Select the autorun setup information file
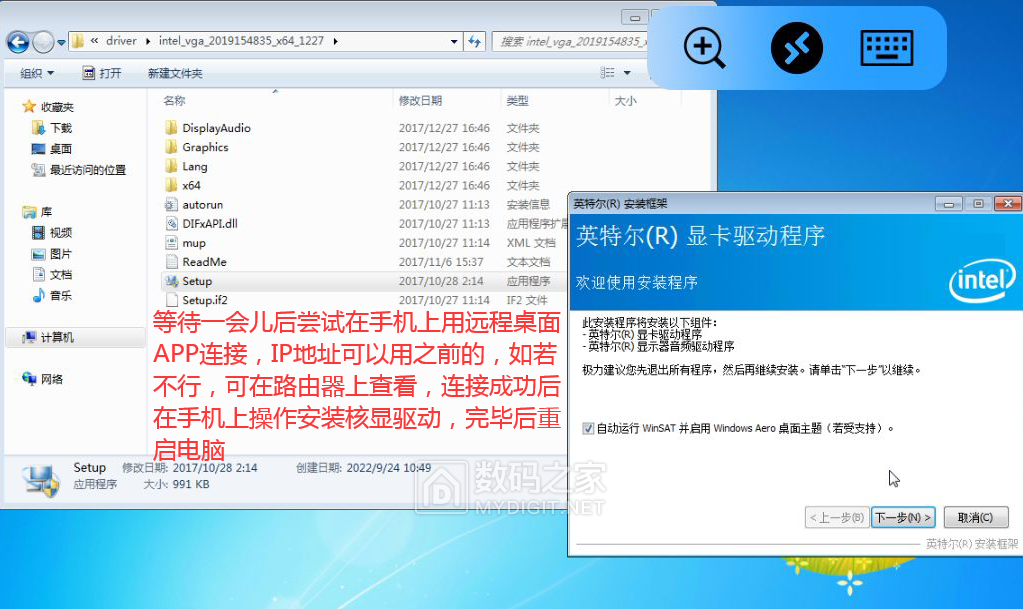 (202, 205)
